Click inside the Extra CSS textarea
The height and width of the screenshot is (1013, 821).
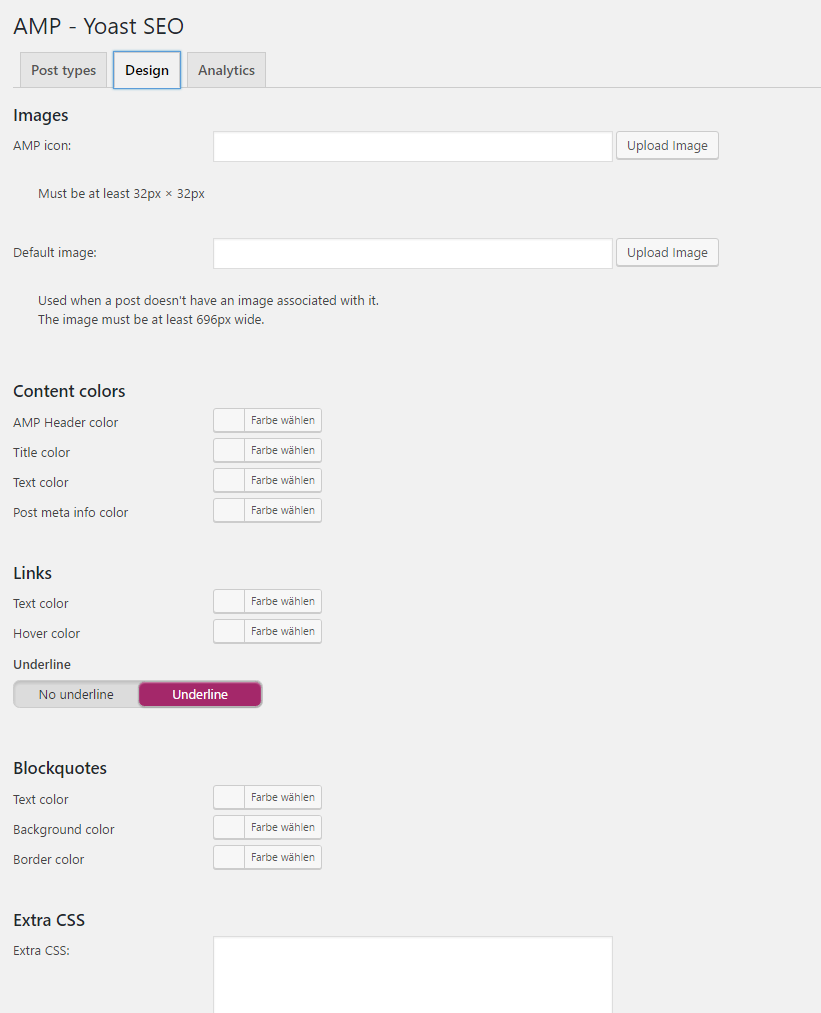pyautogui.click(x=412, y=975)
